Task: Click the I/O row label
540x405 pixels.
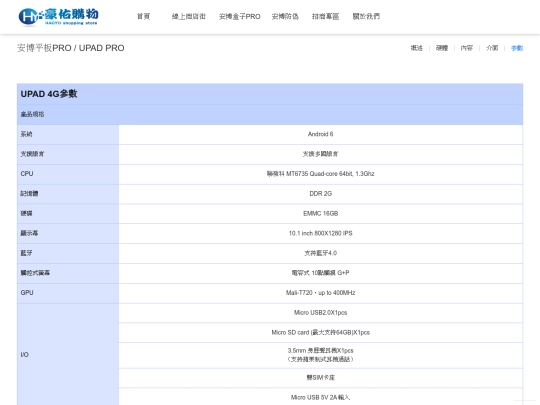Action: coord(25,355)
